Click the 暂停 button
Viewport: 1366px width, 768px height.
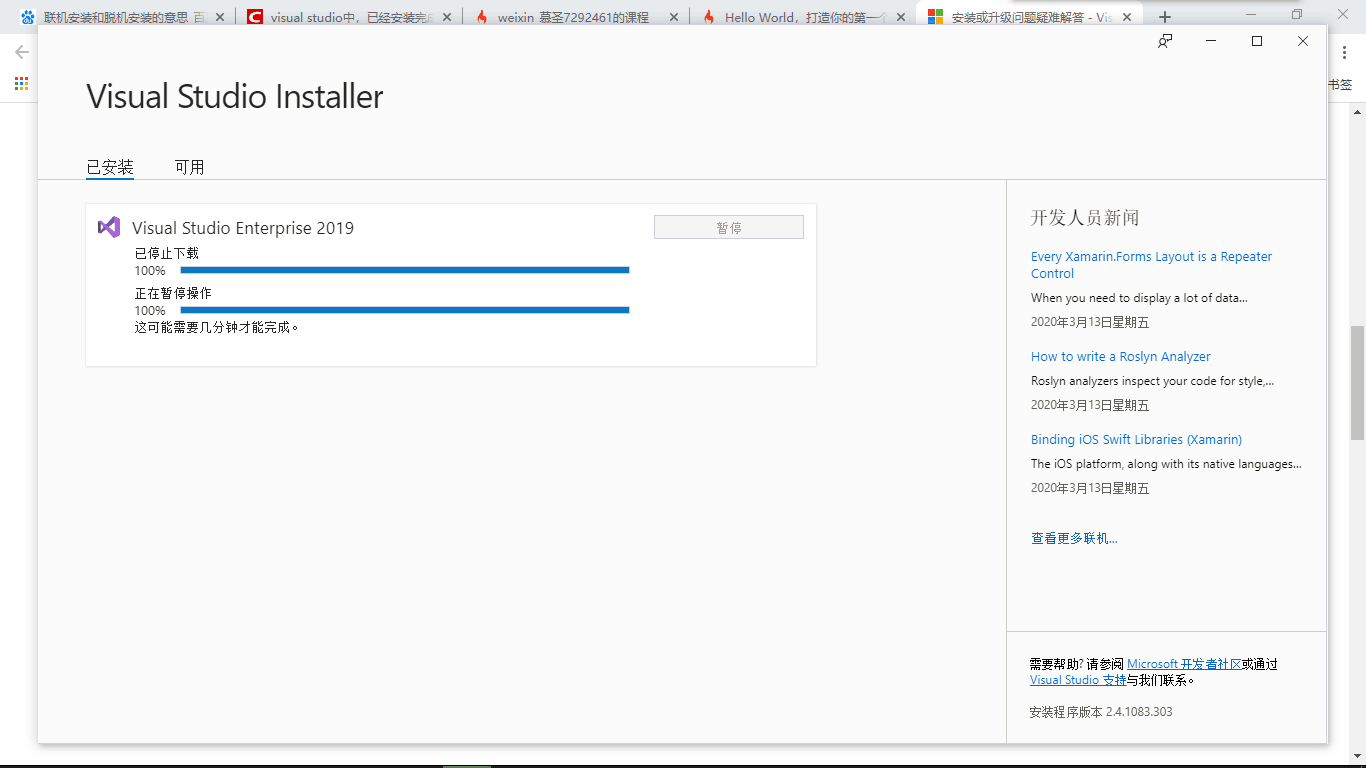click(x=729, y=227)
